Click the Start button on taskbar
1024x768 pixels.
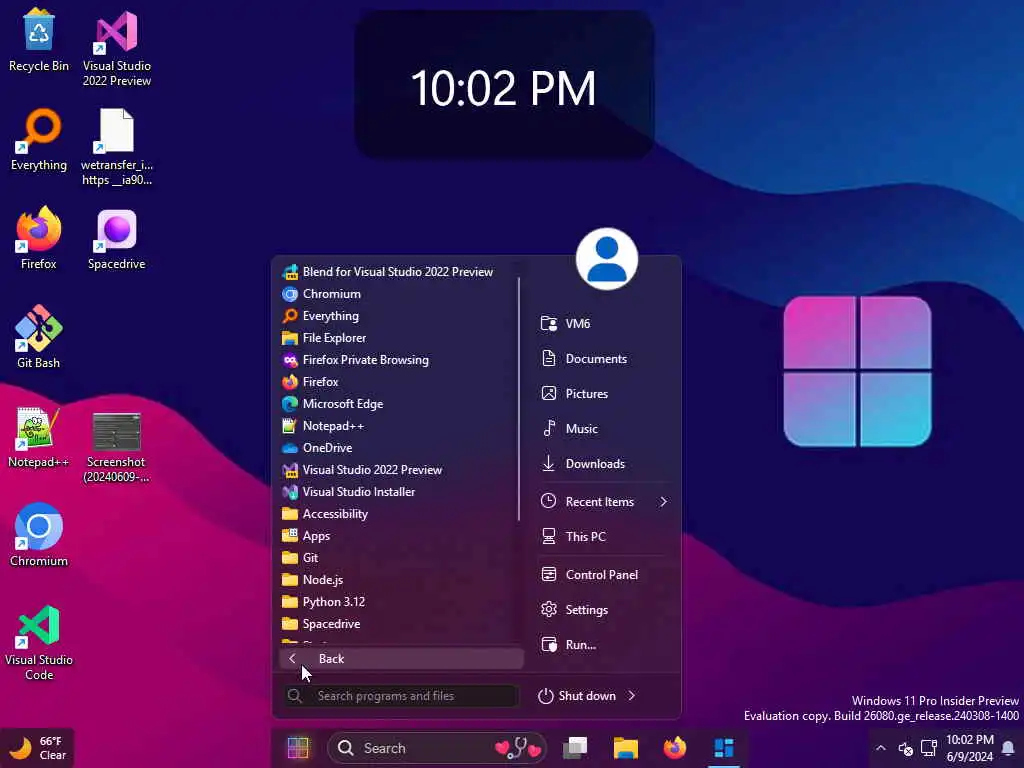(x=298, y=748)
